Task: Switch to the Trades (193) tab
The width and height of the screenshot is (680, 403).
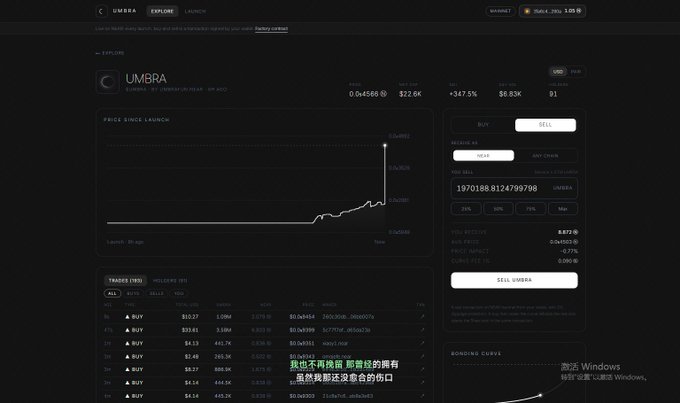Action: pyautogui.click(x=125, y=281)
